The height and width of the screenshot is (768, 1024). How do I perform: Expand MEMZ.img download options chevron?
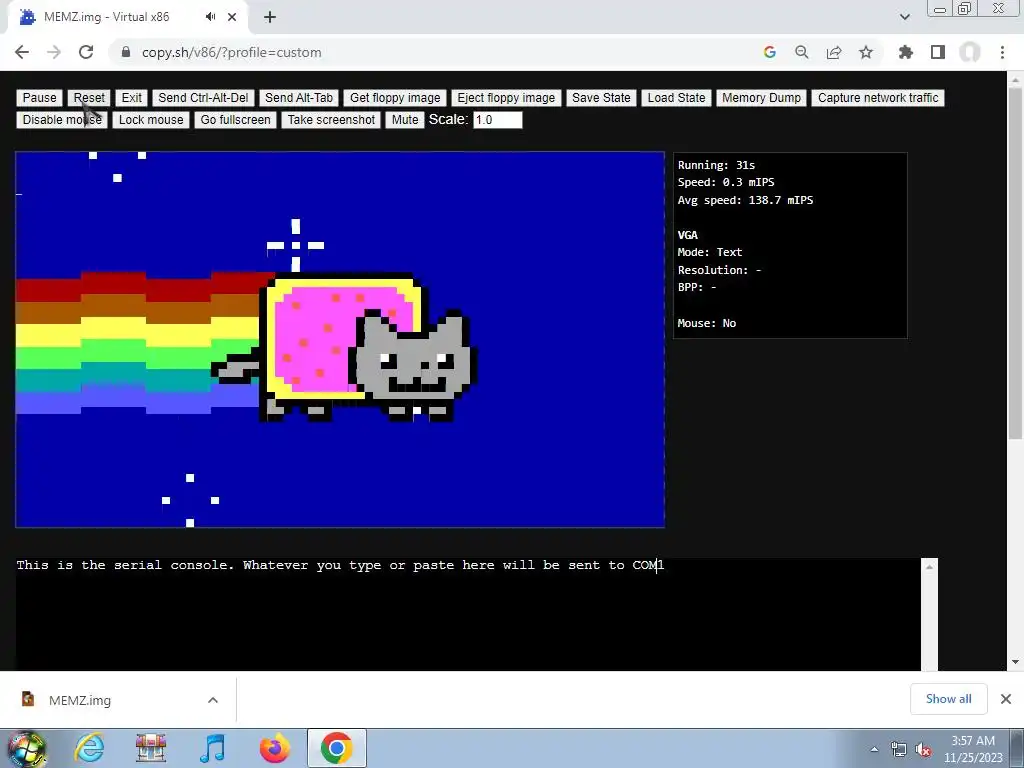213,700
